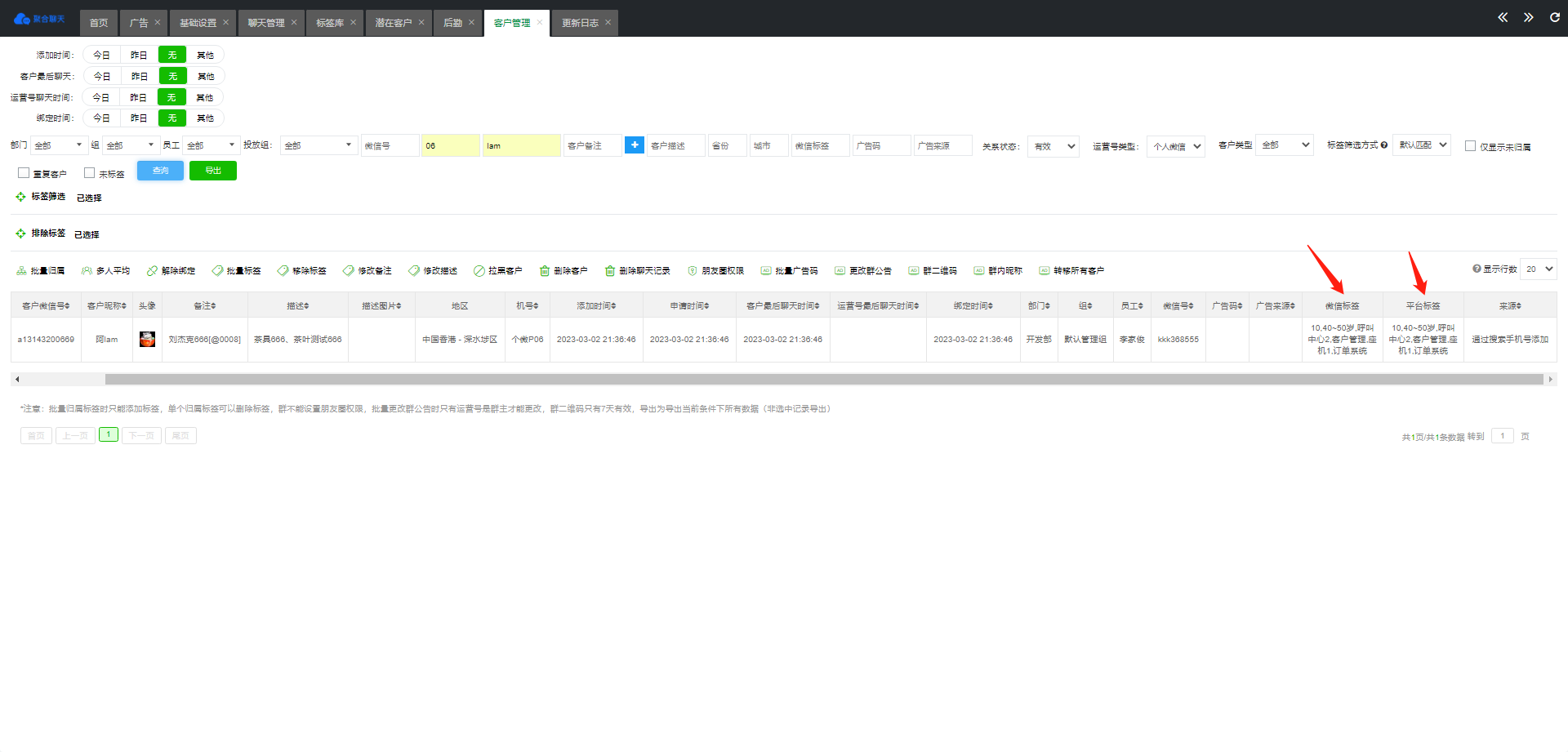Tick the 重复客户 checkbox
This screenshot has height=752, width=1568.
tap(24, 173)
